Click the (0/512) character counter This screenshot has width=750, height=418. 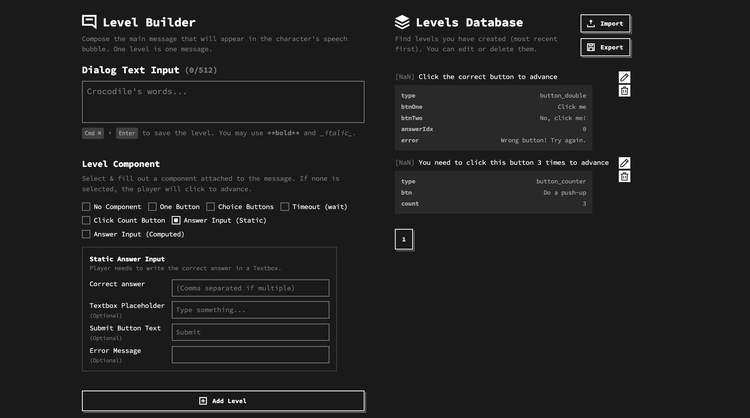coord(201,70)
